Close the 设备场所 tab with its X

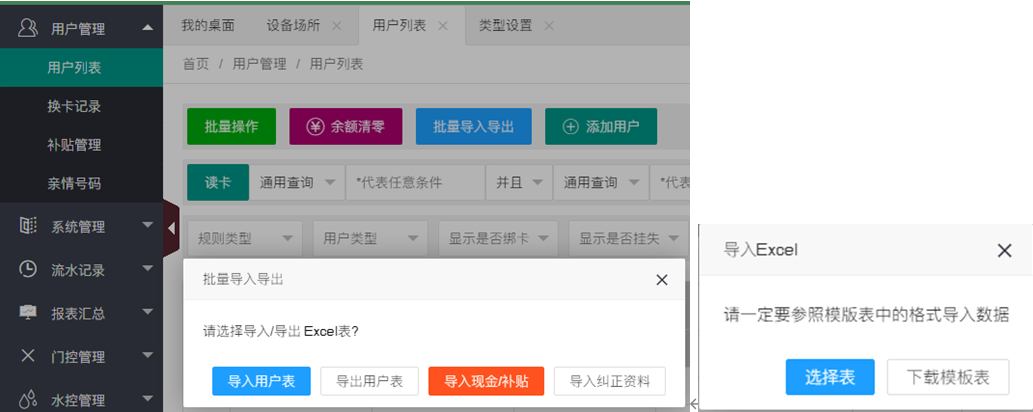point(336,25)
